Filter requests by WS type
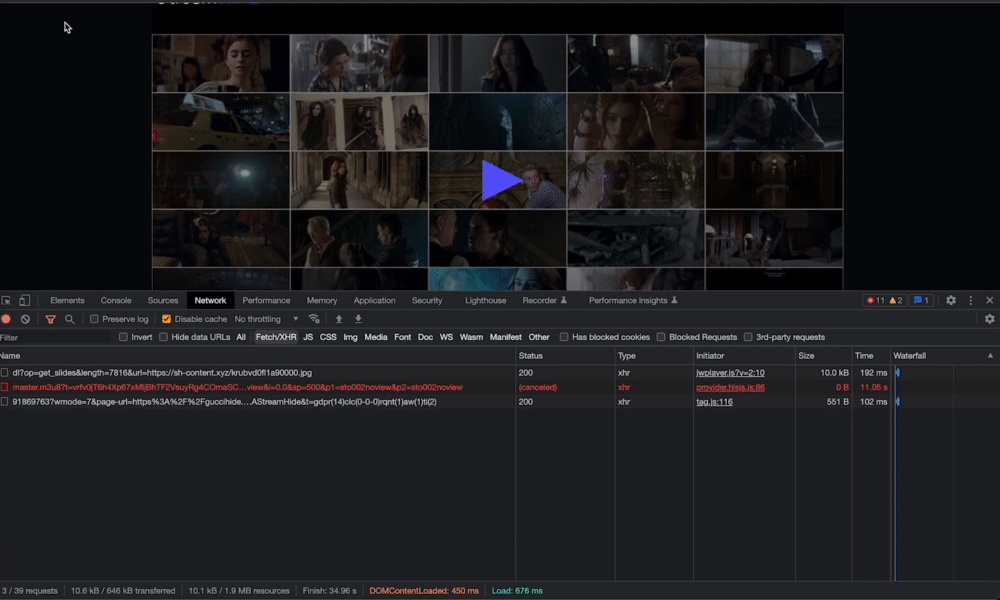Screen dimensions: 1000x600 click(446, 337)
